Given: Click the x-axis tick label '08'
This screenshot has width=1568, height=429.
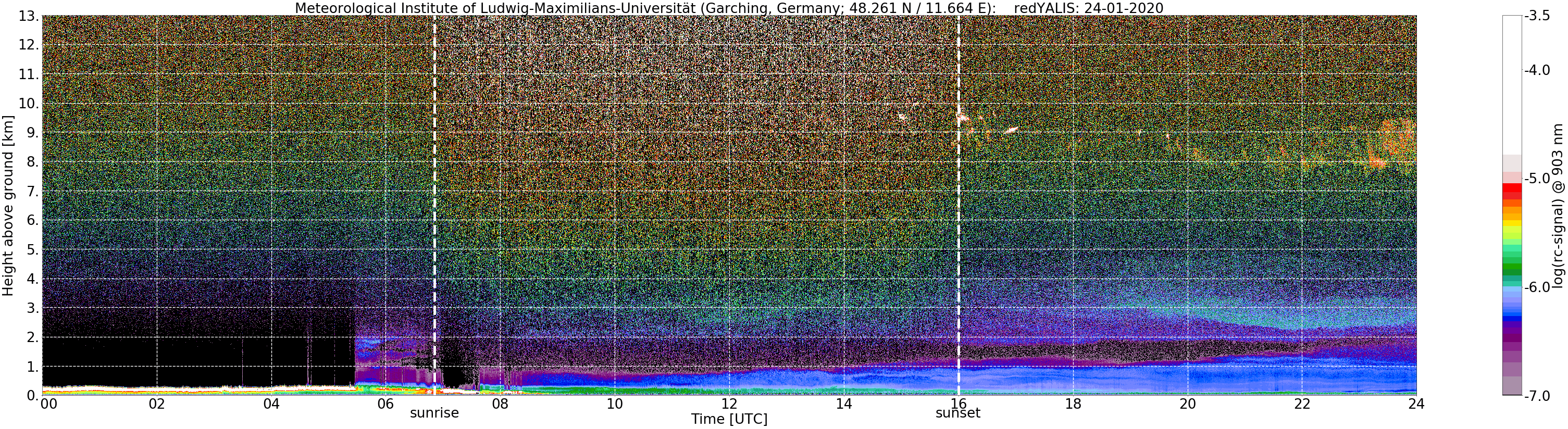Looking at the screenshot, I should coord(500,404).
